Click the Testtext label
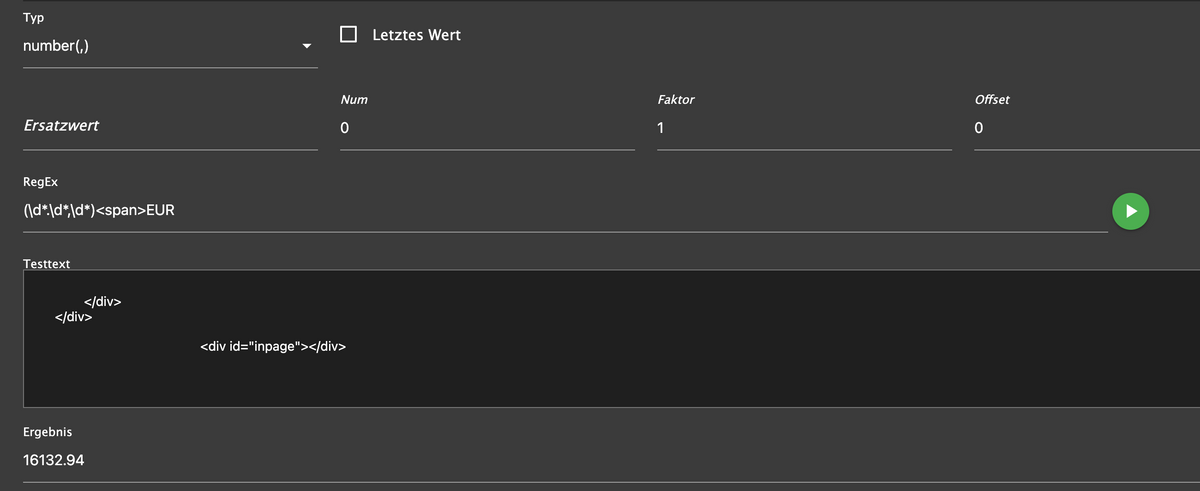 click(x=46, y=263)
